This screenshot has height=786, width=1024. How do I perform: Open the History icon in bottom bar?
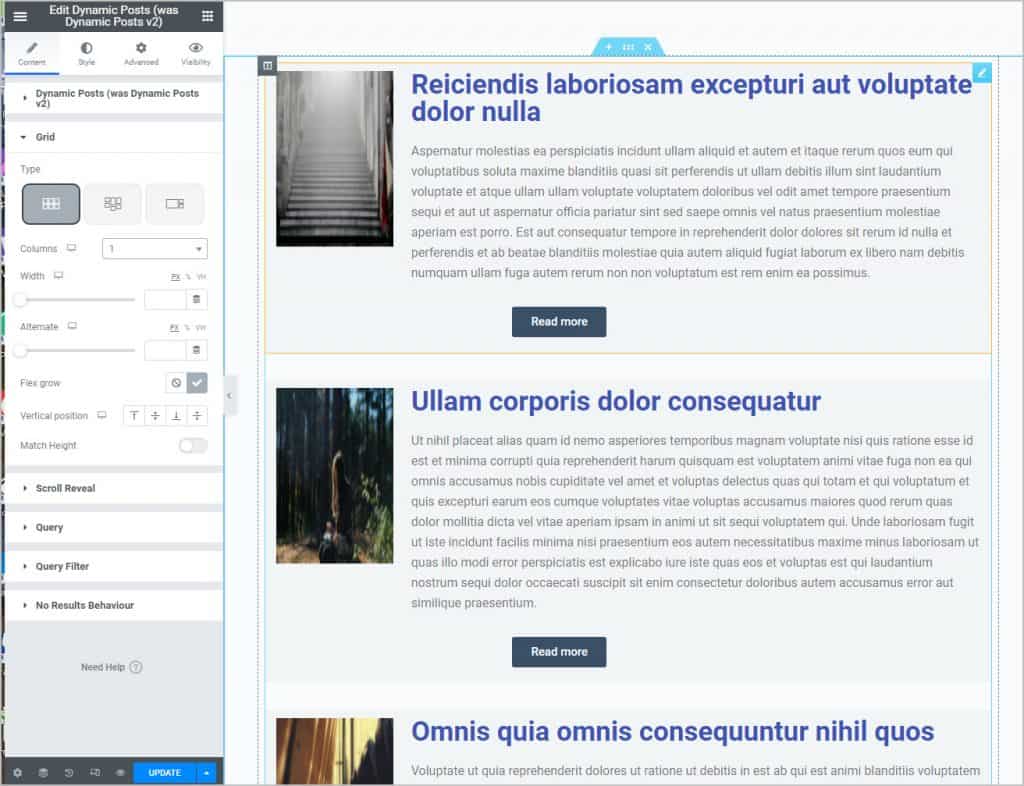click(x=69, y=773)
